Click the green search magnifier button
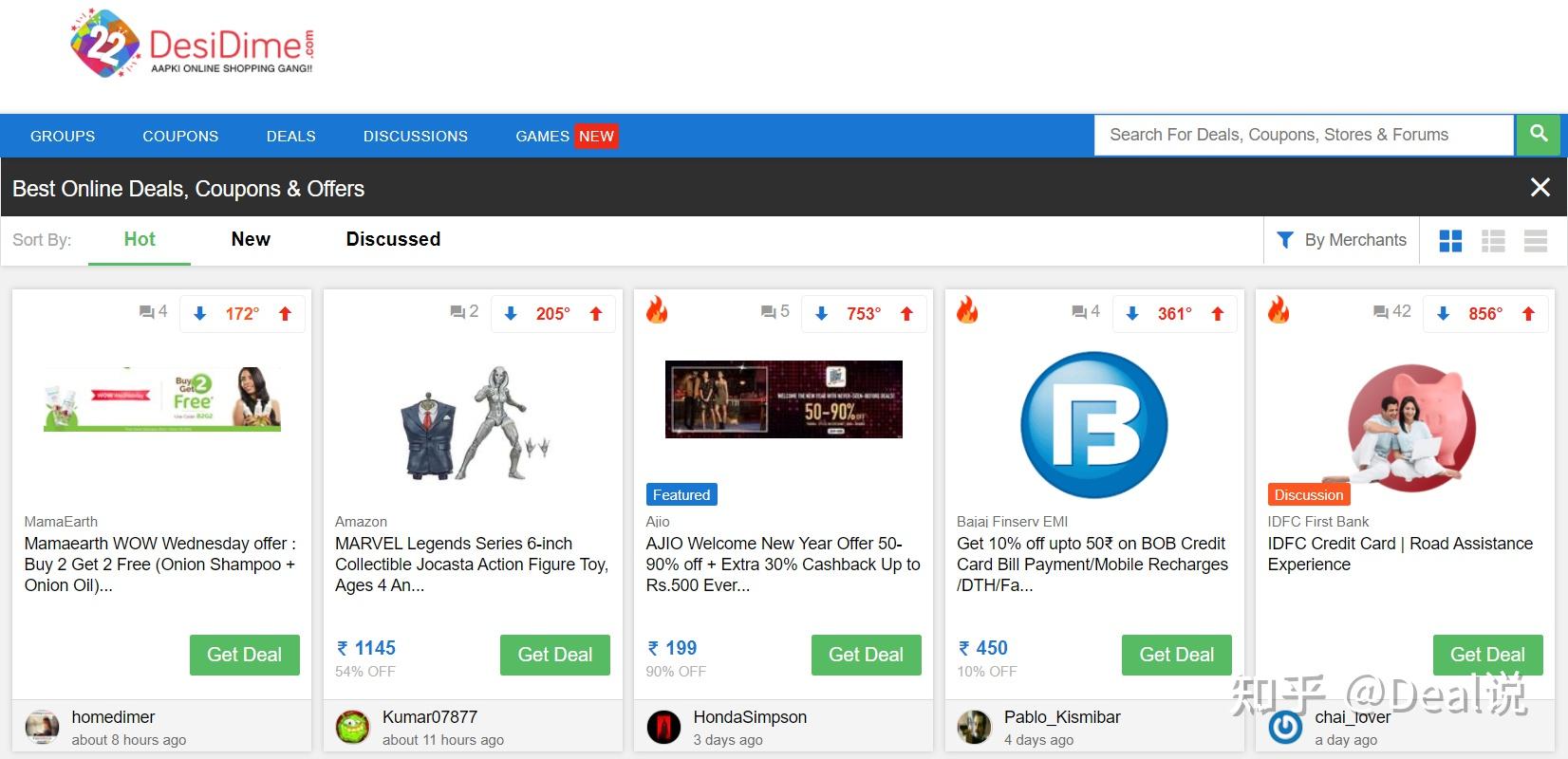 tap(1540, 135)
